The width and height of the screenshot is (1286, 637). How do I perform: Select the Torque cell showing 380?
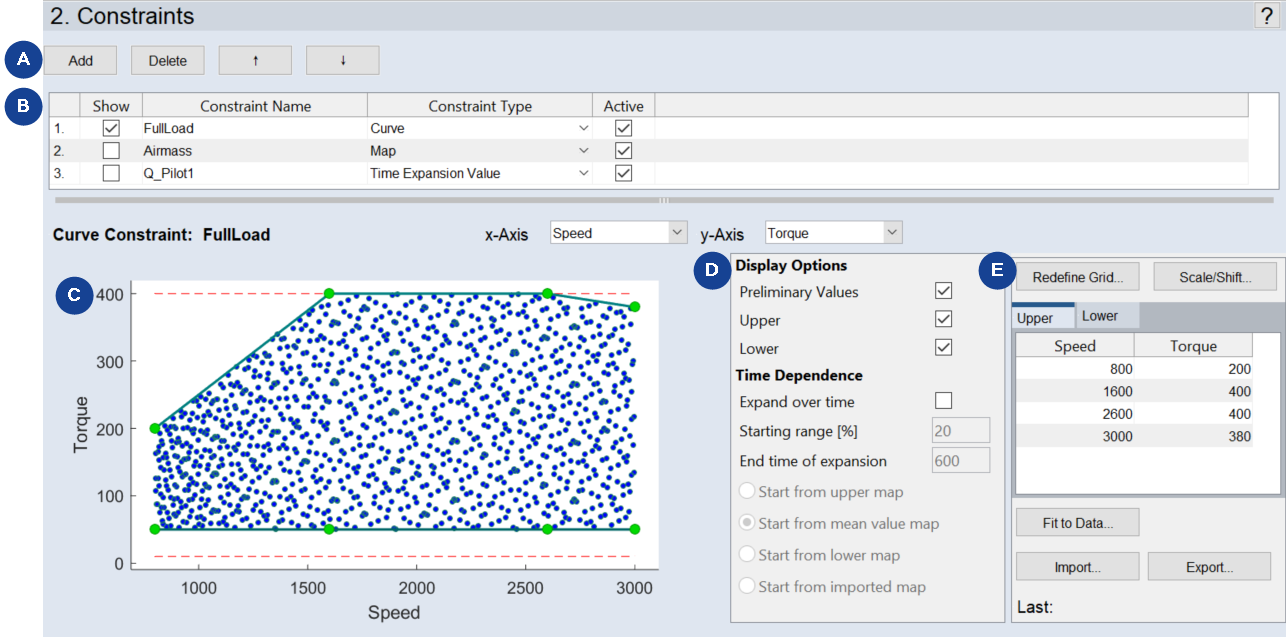coord(1195,436)
